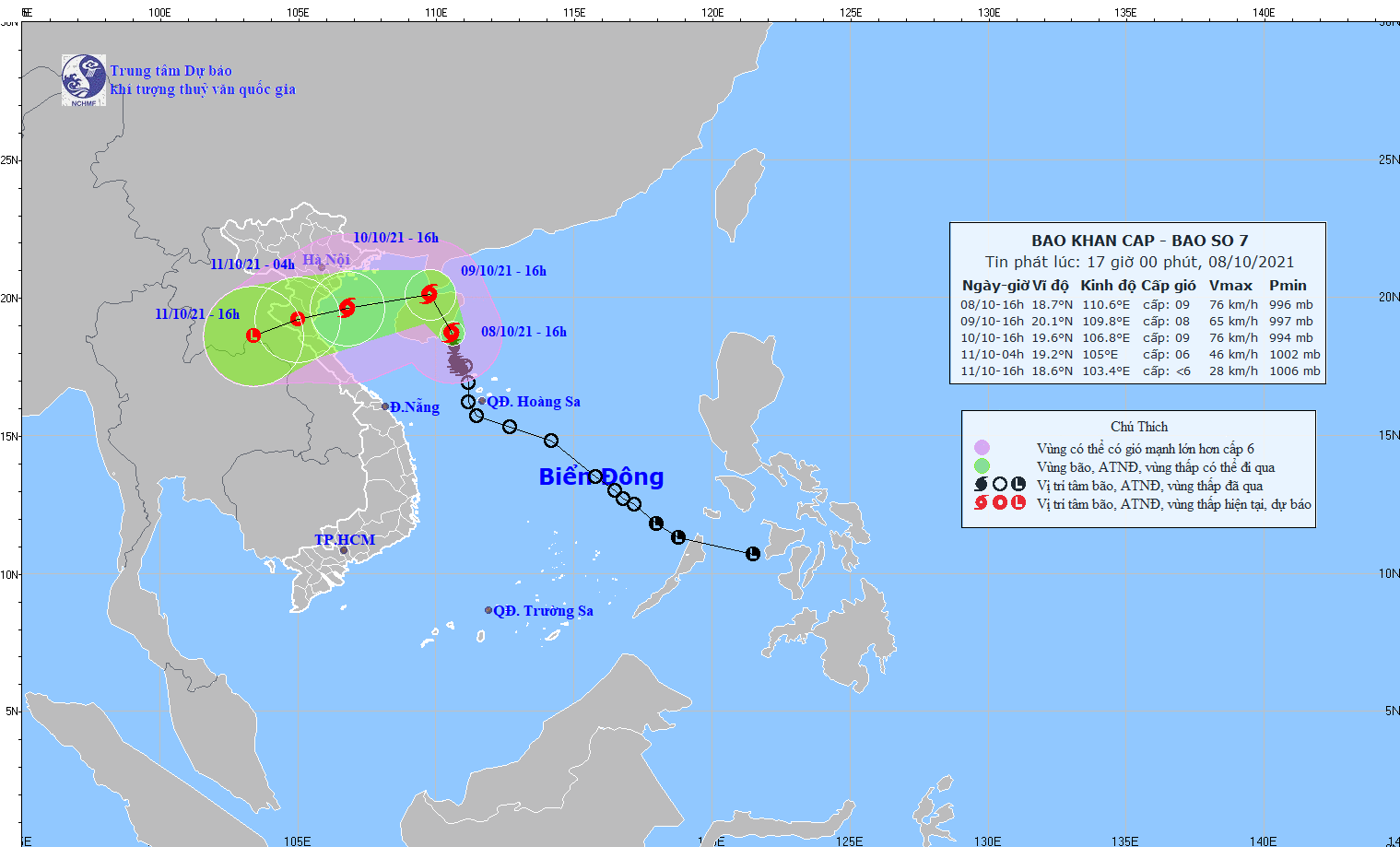Click the red storm symbol forecast for 09/10/21 16h

429,294
